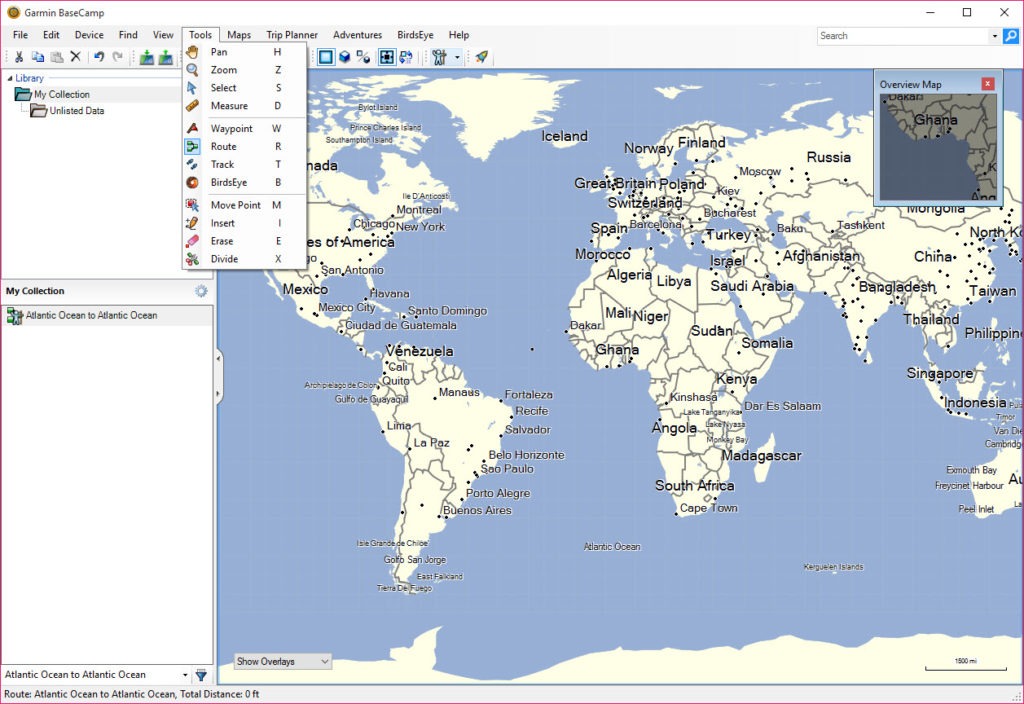The height and width of the screenshot is (704, 1024).
Task: Open the Trip Planner menu
Action: click(x=292, y=35)
